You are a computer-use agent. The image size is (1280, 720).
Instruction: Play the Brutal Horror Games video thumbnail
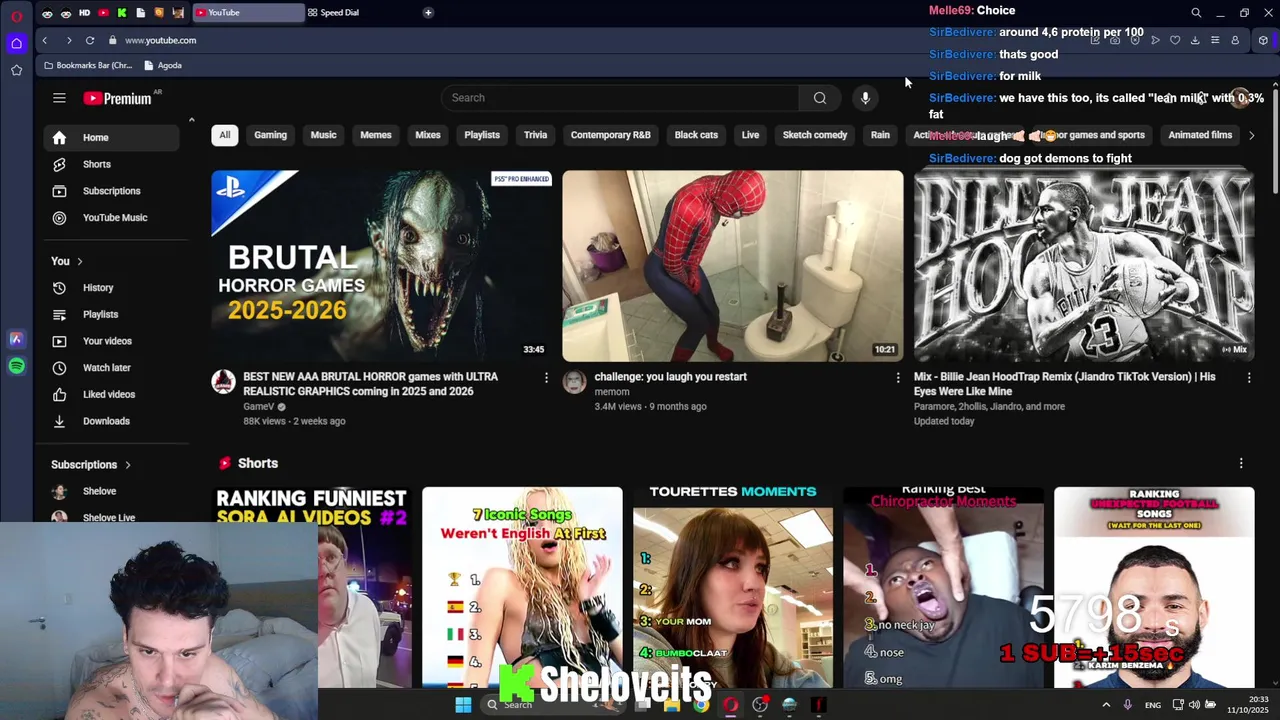tap(381, 265)
